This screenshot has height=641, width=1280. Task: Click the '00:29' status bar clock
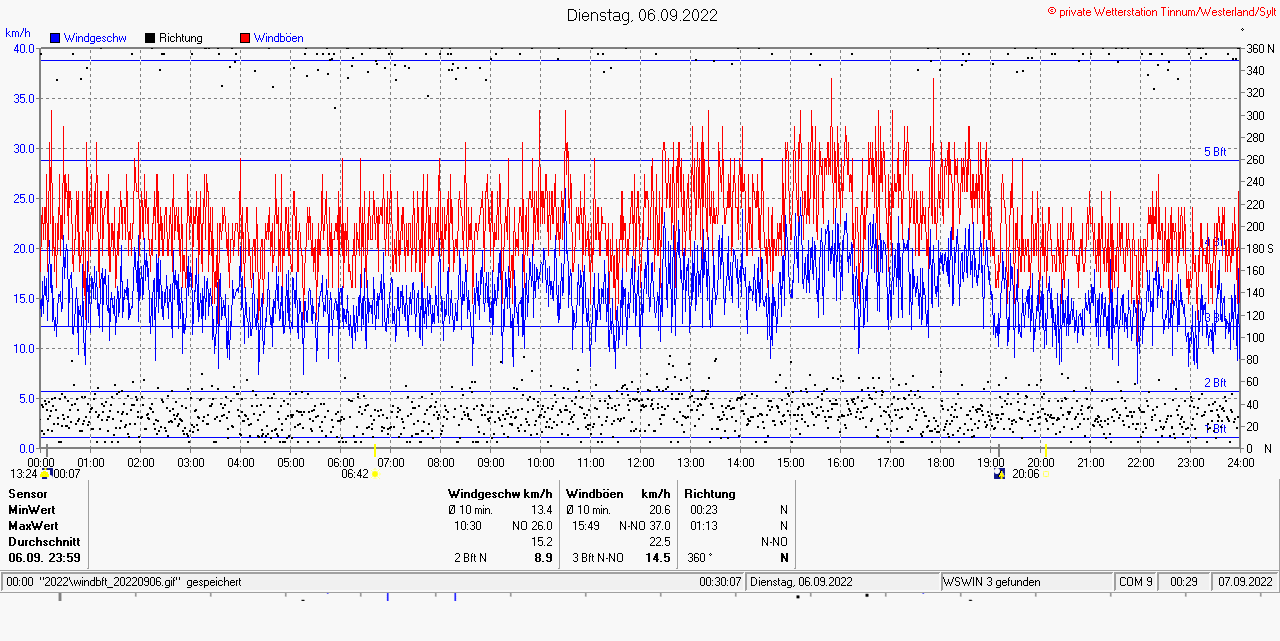pyautogui.click(x=1184, y=581)
